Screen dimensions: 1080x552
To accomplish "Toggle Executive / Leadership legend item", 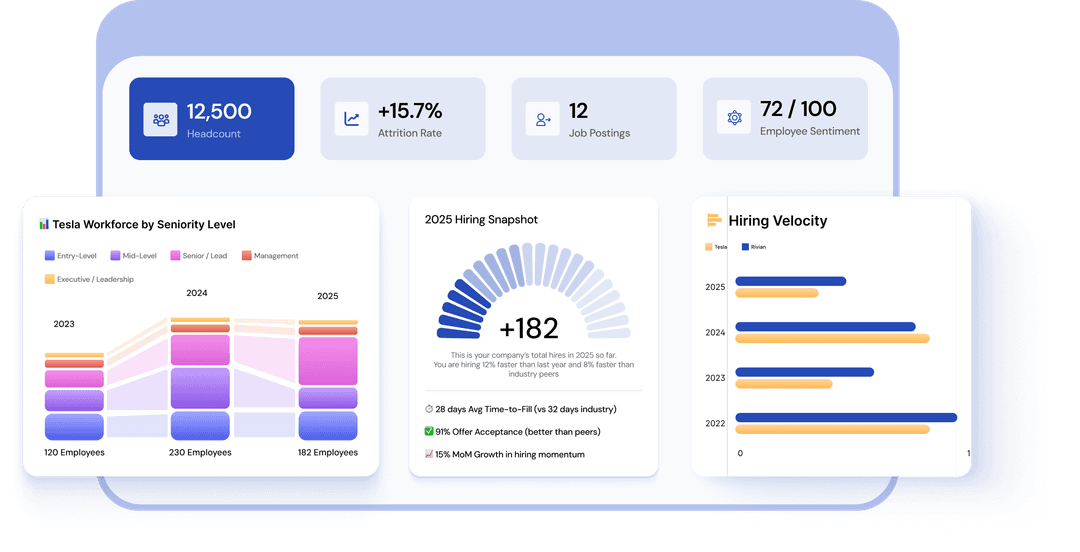I will [89, 280].
